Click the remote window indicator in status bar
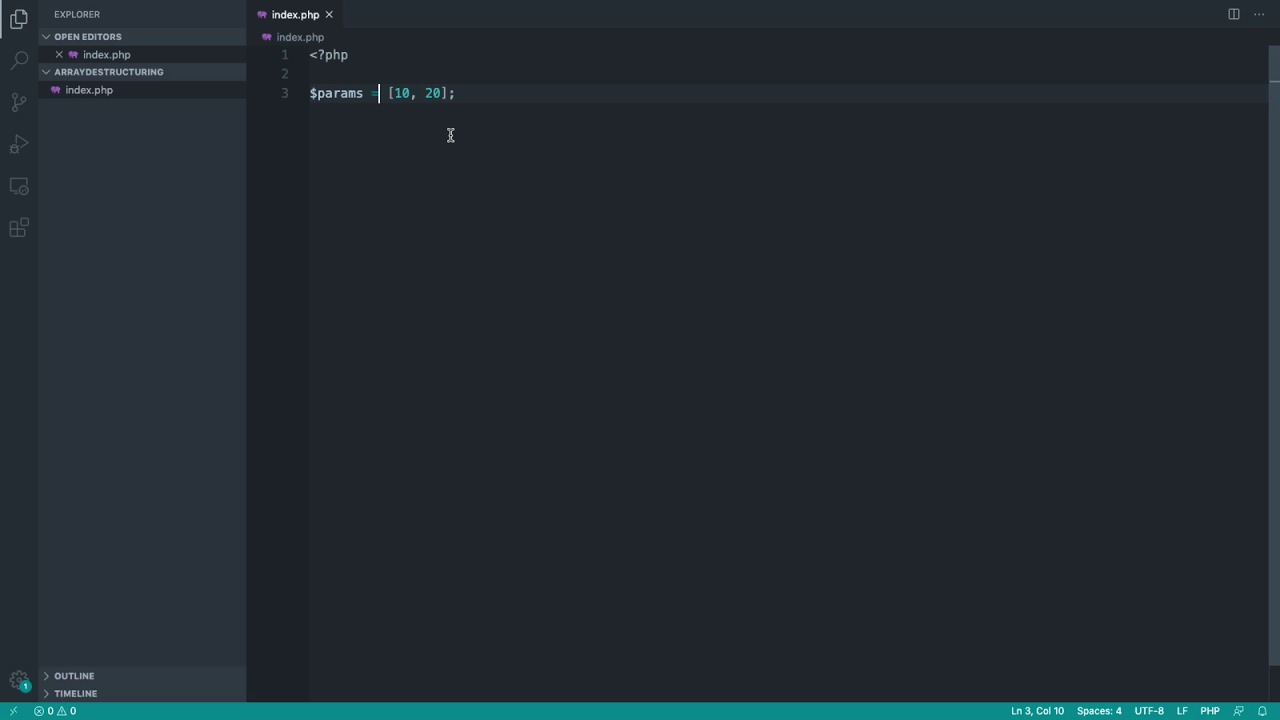Image resolution: width=1280 pixels, height=720 pixels. coord(13,711)
